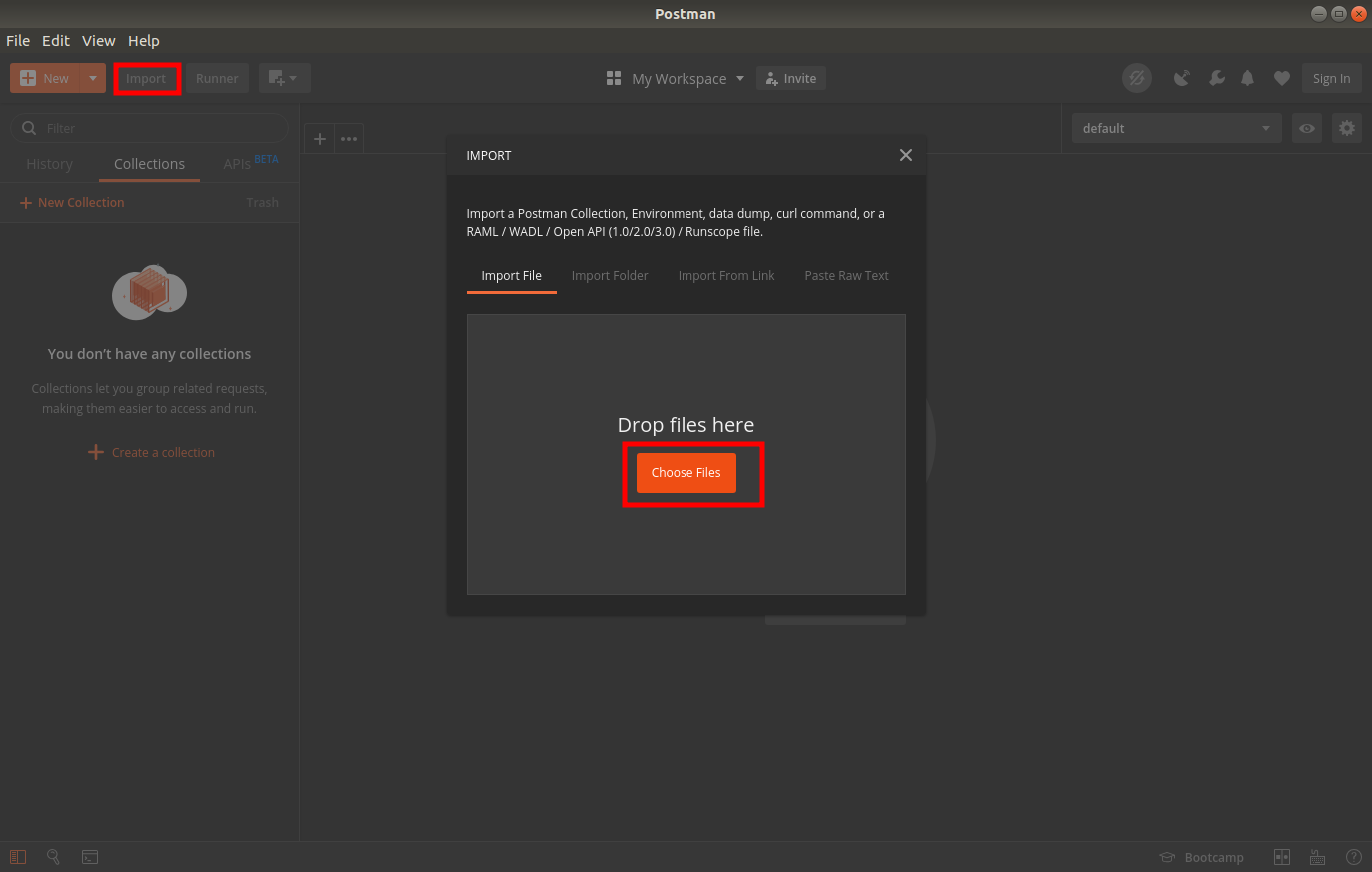Open the default environment dropdown
Viewport: 1372px width, 872px height.
coord(1176,128)
